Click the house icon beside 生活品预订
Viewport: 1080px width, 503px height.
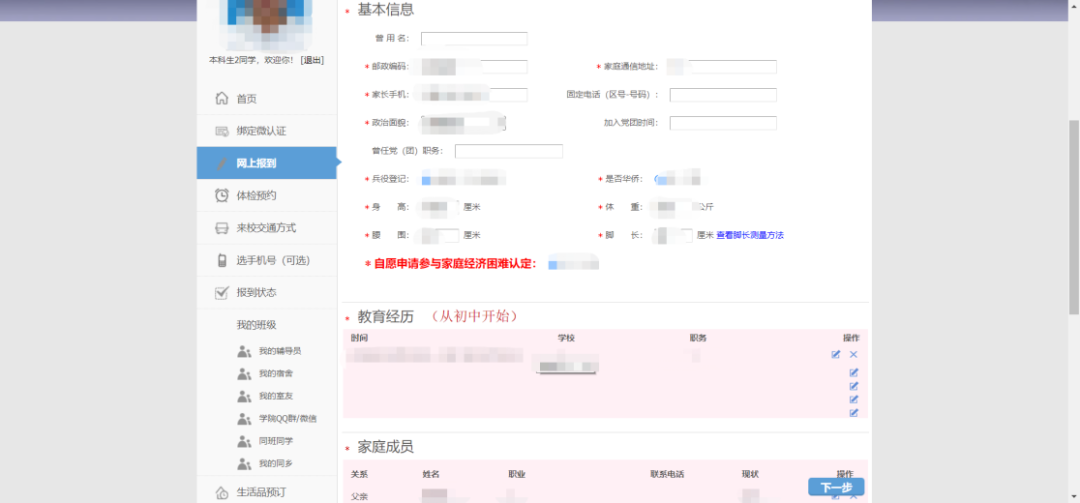(222, 492)
